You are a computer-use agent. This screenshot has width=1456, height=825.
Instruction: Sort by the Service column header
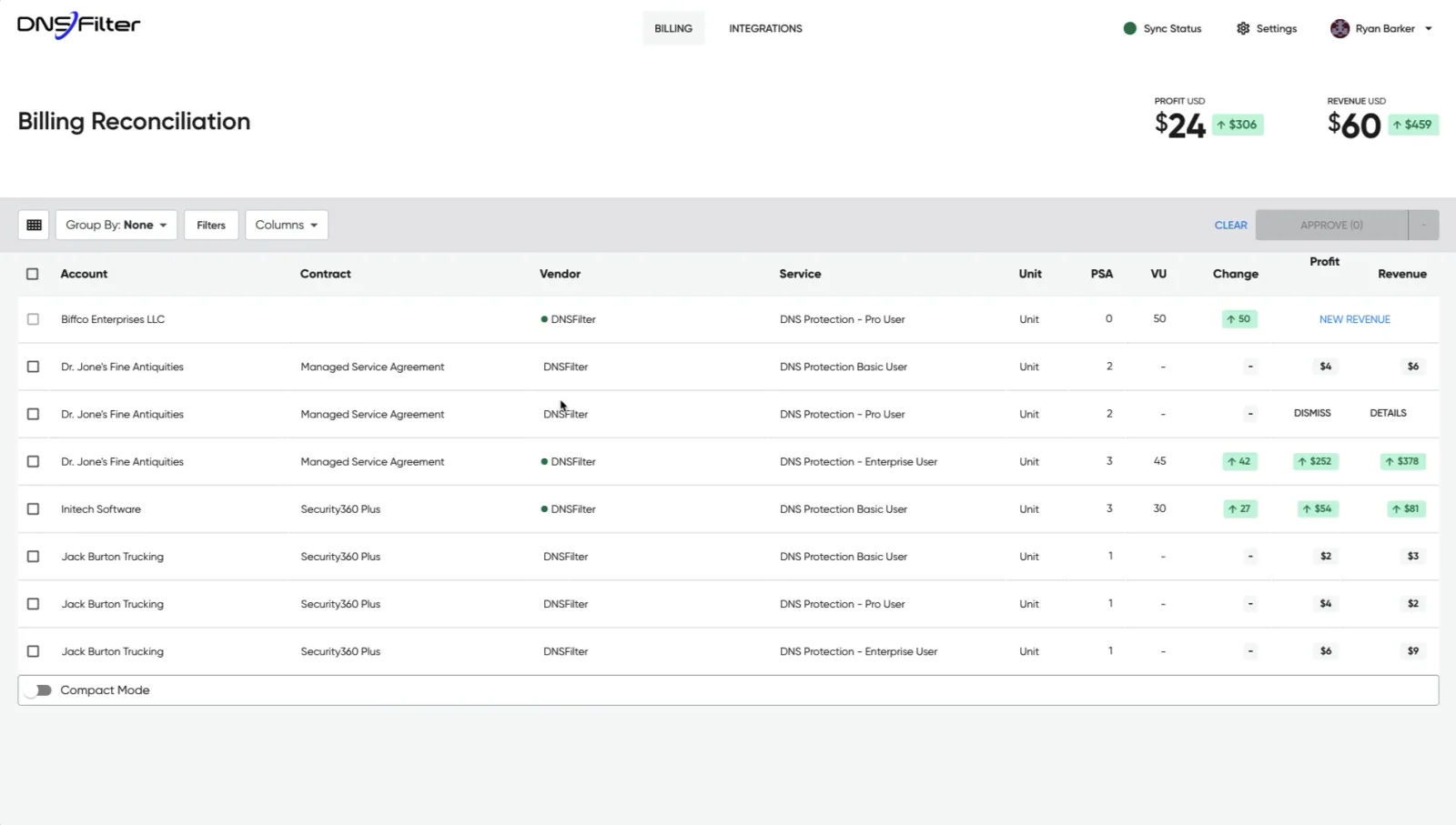click(x=800, y=274)
